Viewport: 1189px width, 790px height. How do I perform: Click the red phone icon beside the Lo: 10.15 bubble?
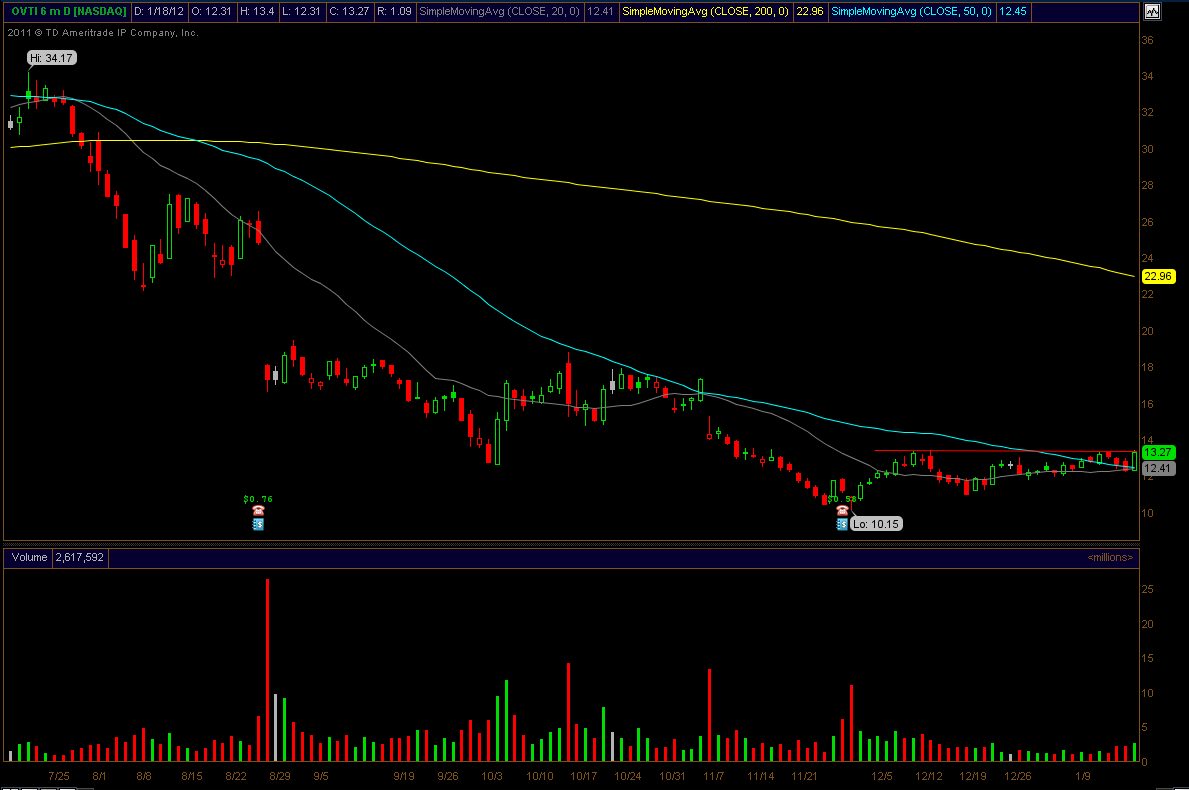pyautogui.click(x=842, y=511)
